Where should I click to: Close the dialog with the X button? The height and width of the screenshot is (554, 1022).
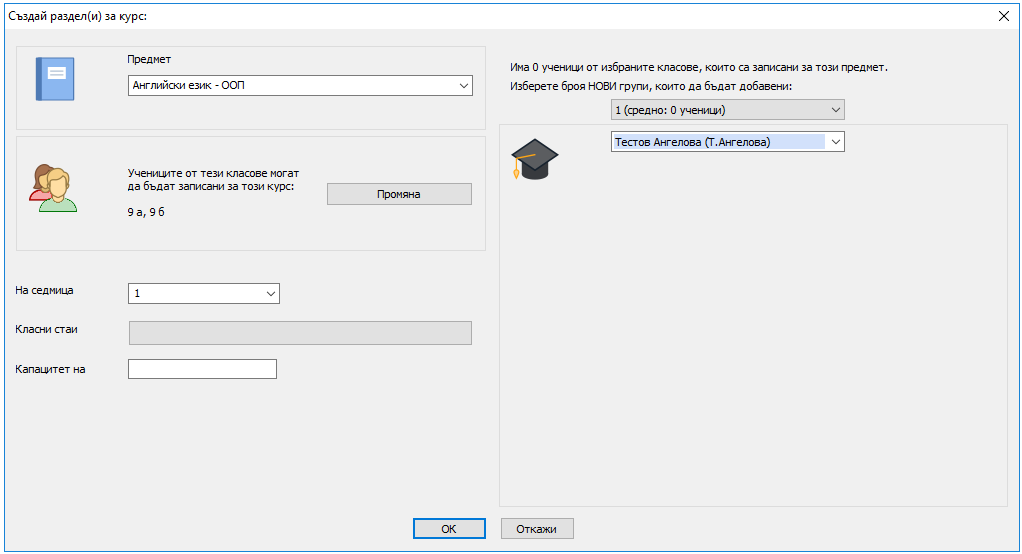coord(1004,15)
